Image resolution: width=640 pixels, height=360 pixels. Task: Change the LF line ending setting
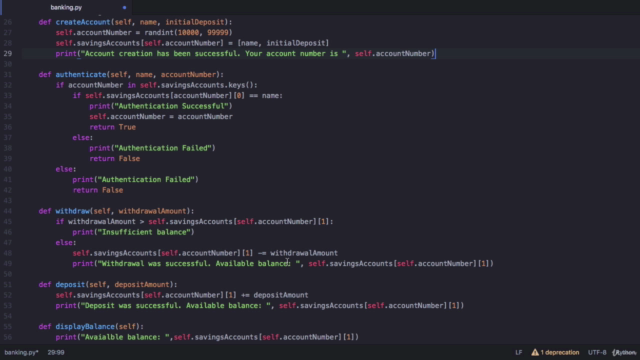[x=518, y=352]
